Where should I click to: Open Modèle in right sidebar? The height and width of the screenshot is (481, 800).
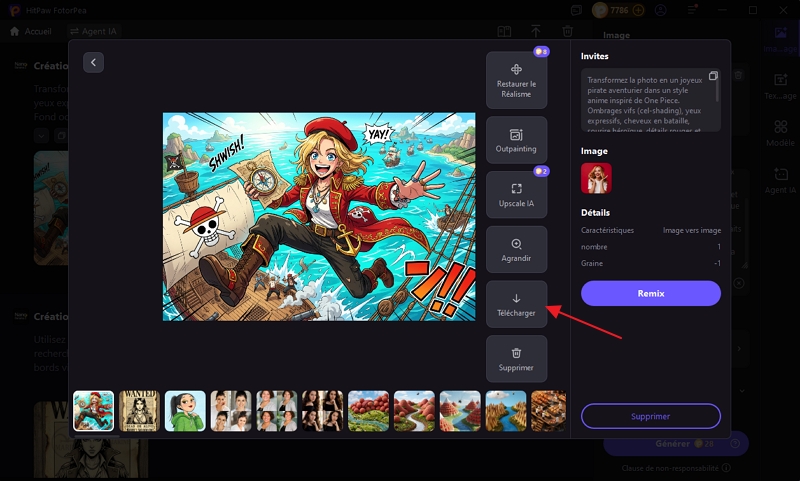[x=780, y=133]
